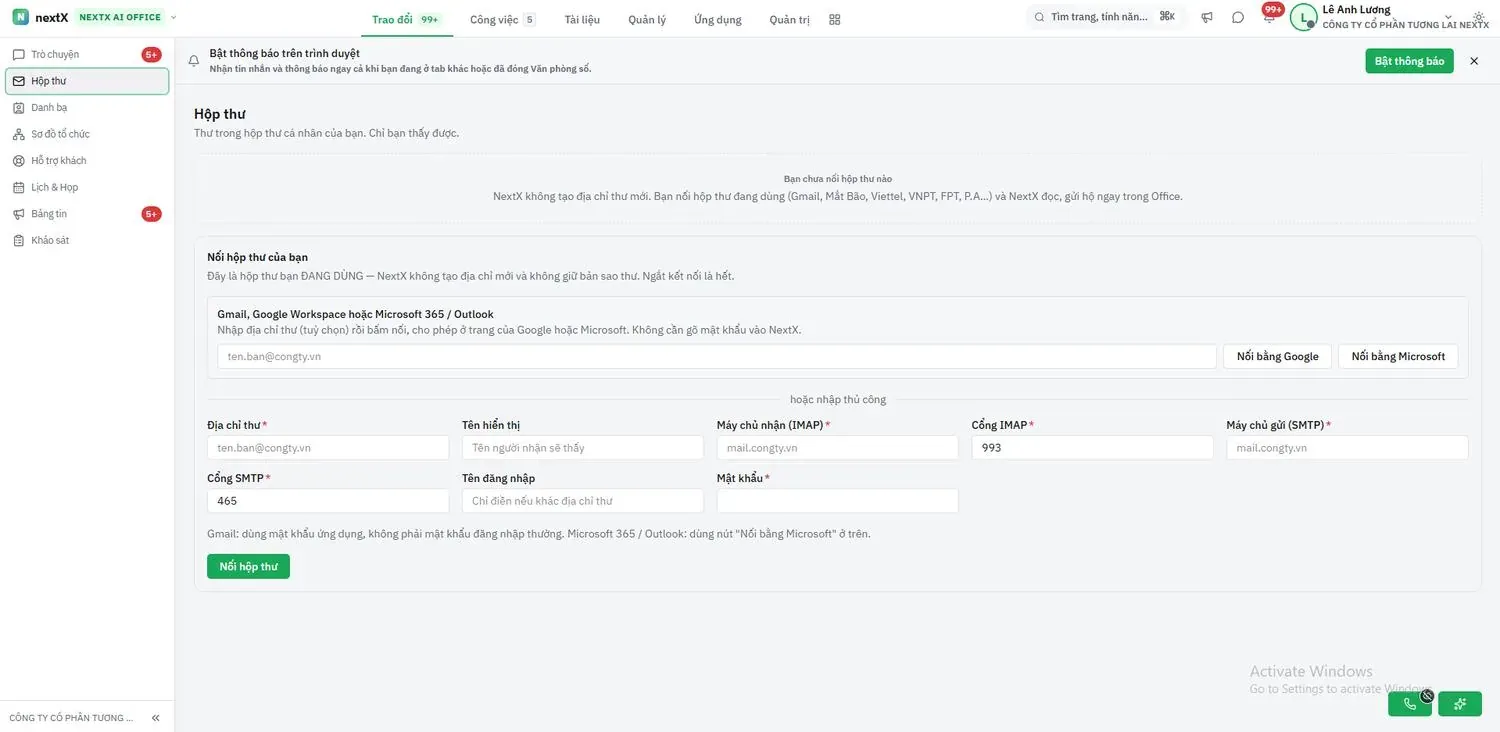Open Bảng tin in the sidebar
Screen dimensions: 1500x732
[87, 214]
